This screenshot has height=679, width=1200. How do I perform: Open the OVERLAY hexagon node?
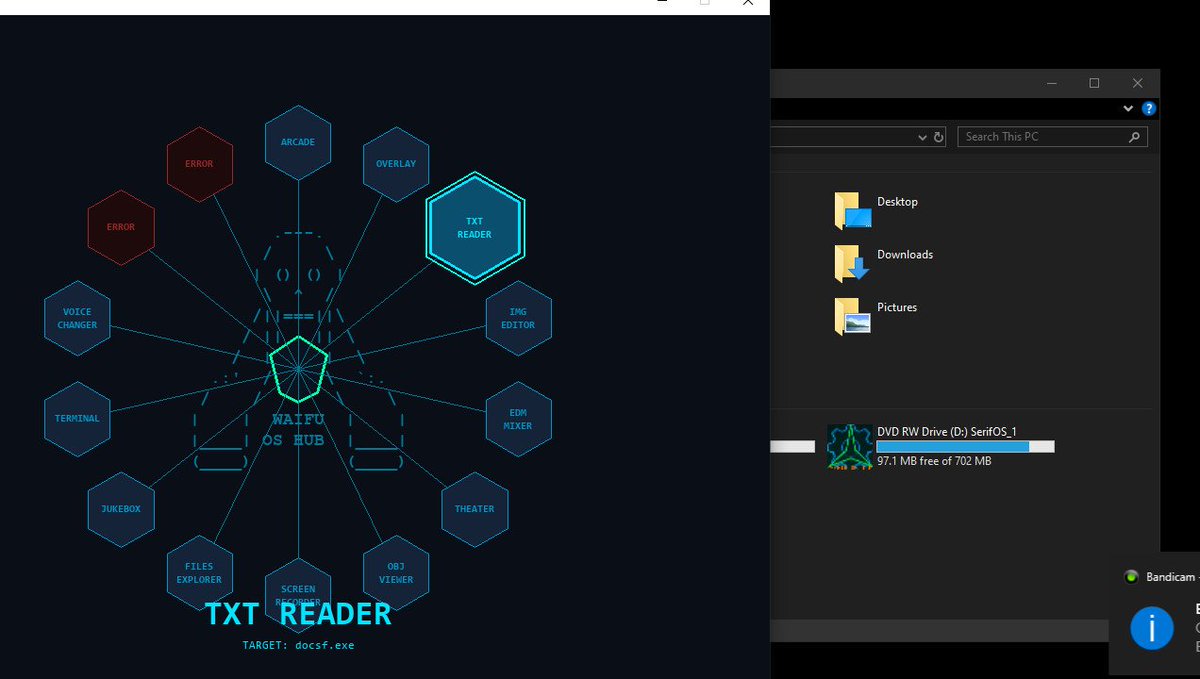click(396, 163)
